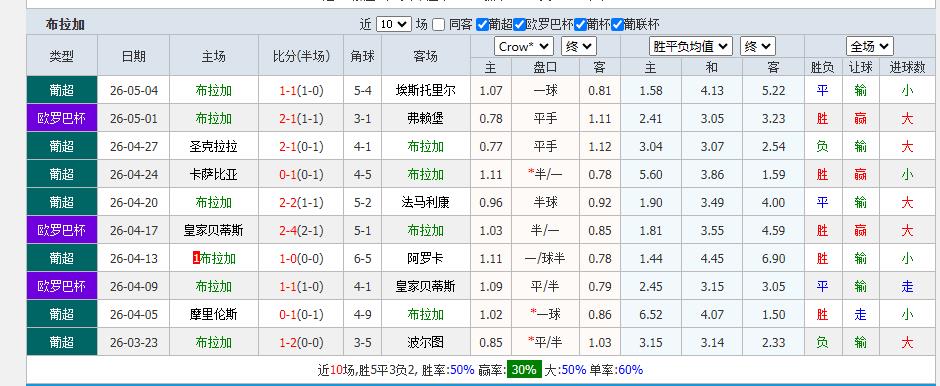Click the 一球 handicap for 埃斯托里尔 row
Screen dimensions: 940x386
[545, 91]
